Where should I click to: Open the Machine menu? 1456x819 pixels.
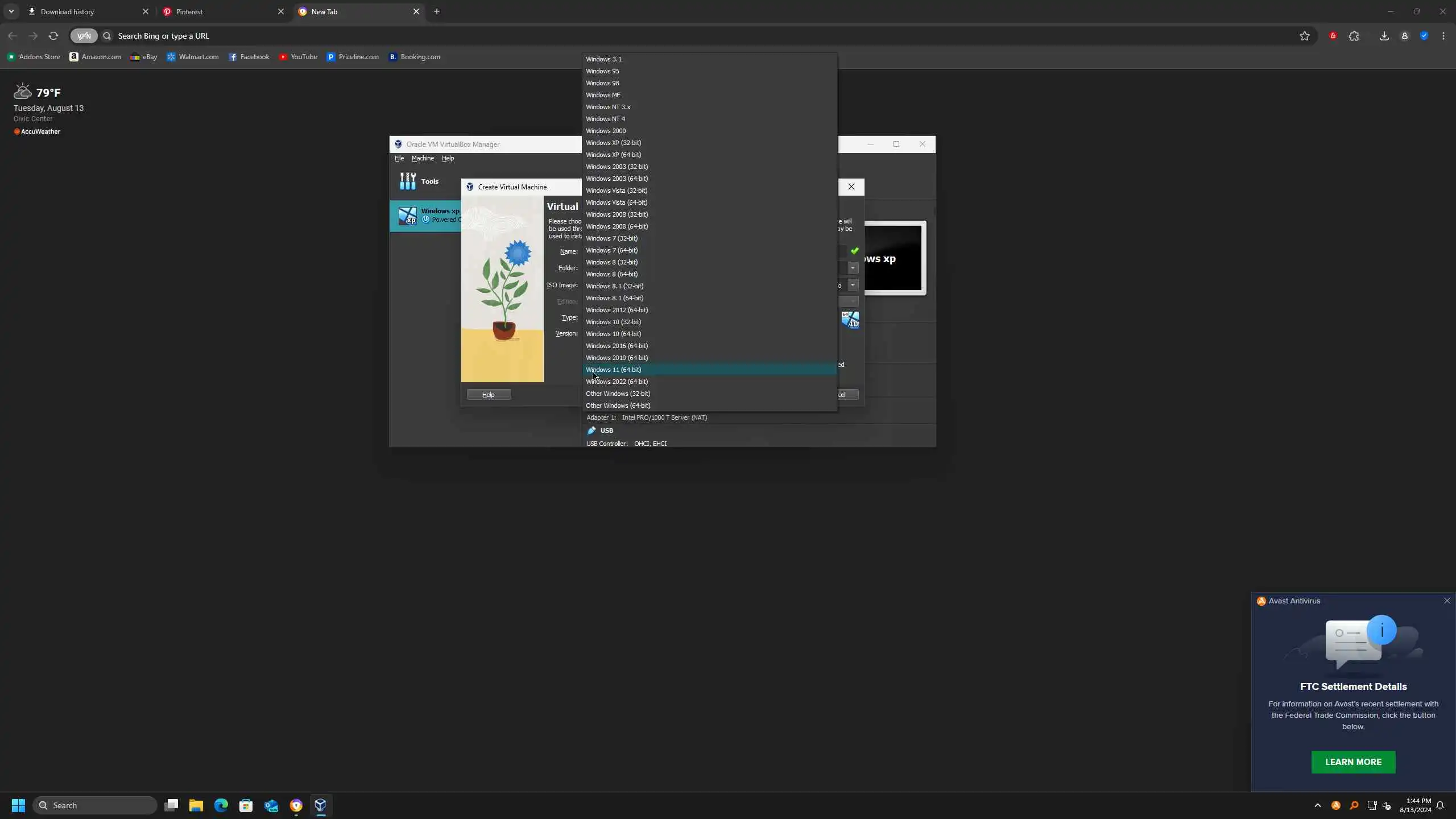click(423, 158)
